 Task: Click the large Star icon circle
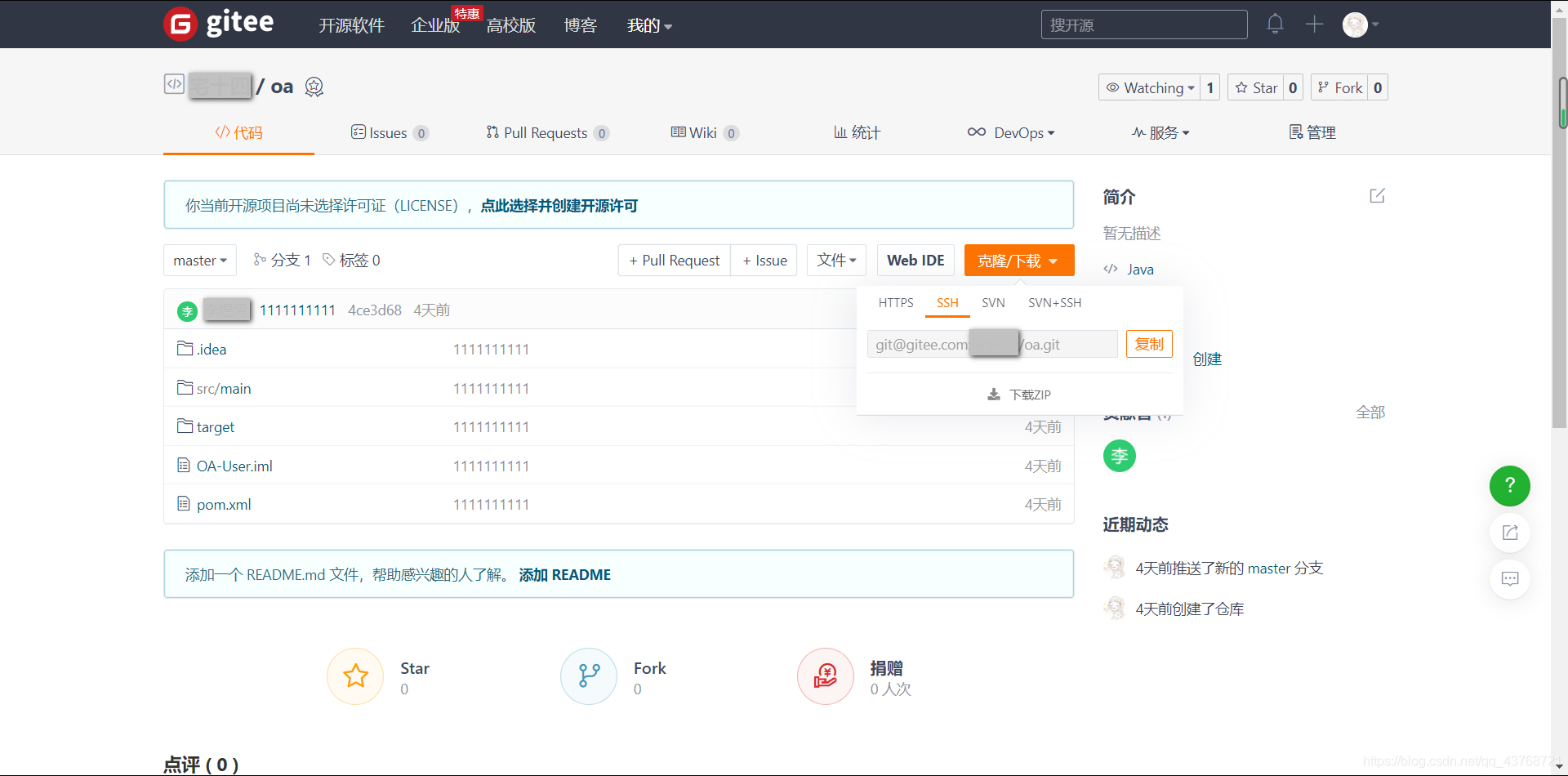(355, 676)
